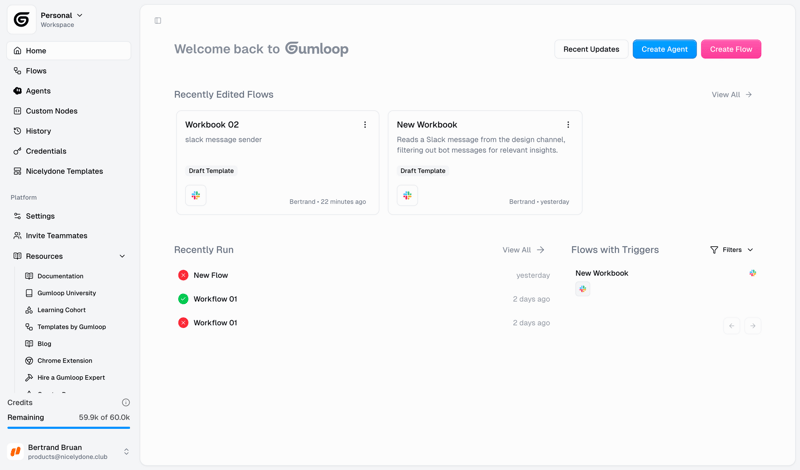Click 'Bertrand • yesterday' text

pos(539,202)
